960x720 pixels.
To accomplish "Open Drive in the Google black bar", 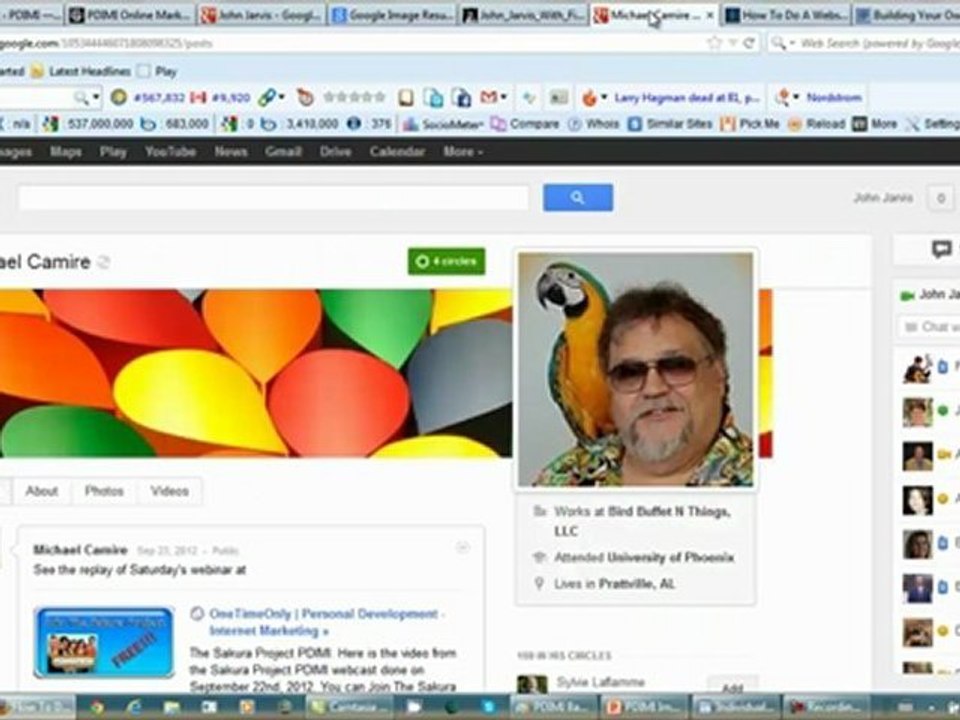I will point(336,152).
